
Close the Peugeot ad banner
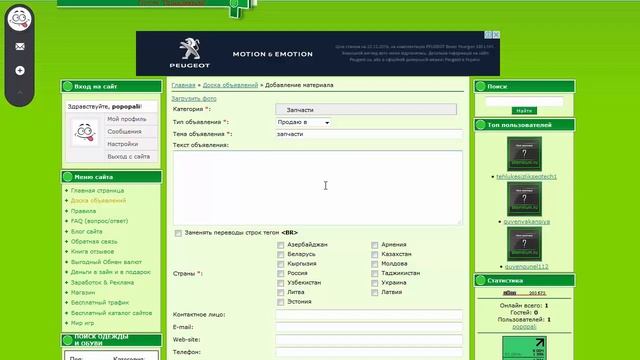point(496,35)
